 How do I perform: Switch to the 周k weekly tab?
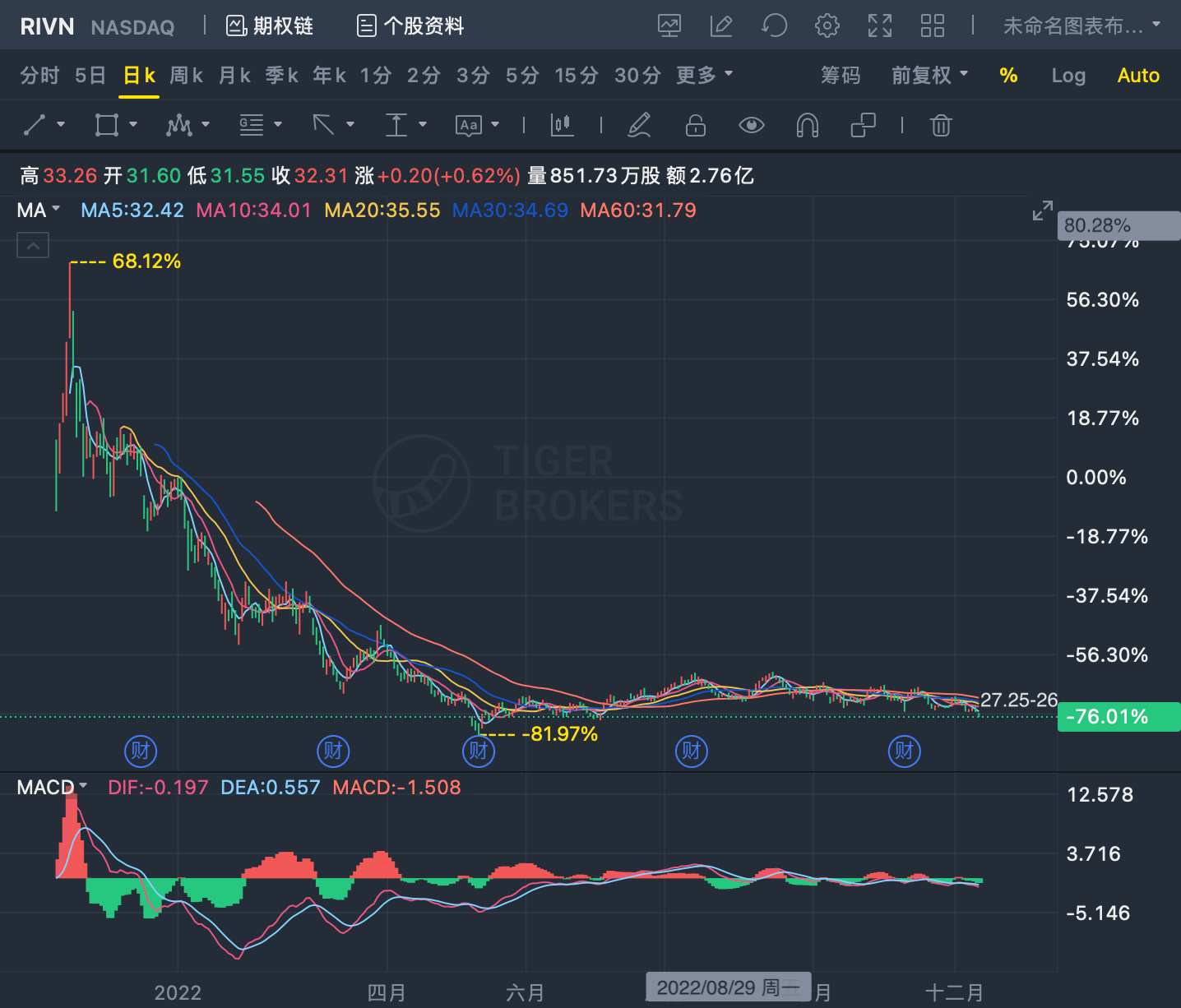click(186, 76)
